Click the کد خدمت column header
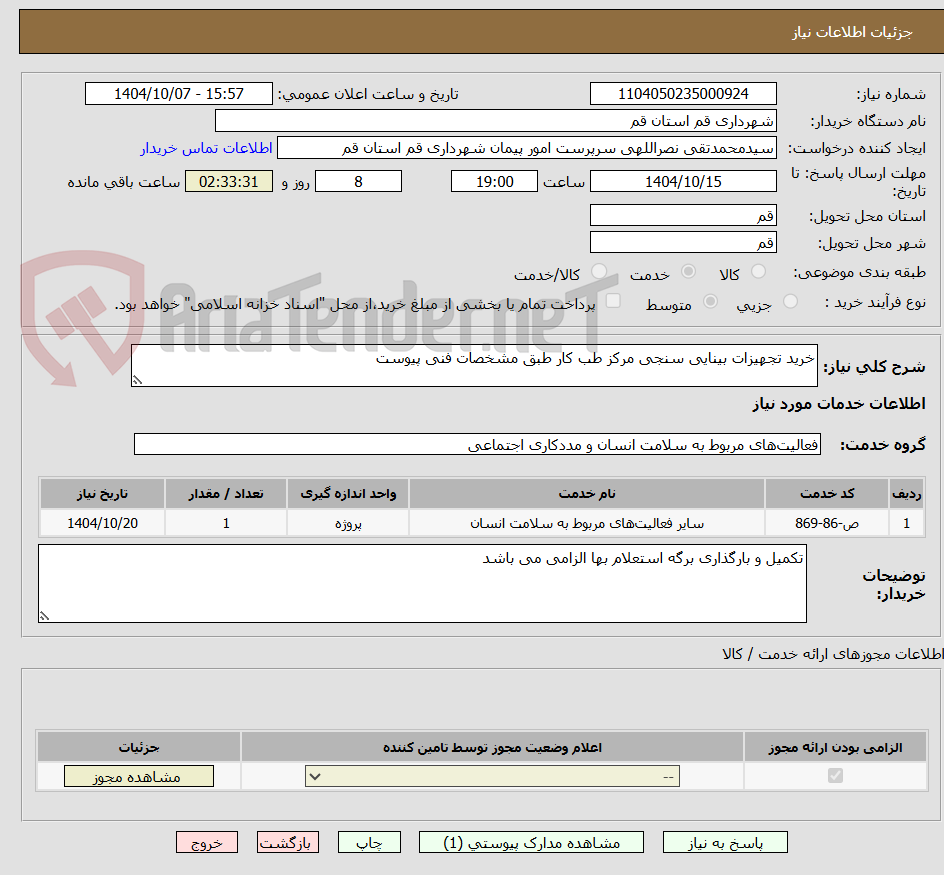 click(827, 494)
